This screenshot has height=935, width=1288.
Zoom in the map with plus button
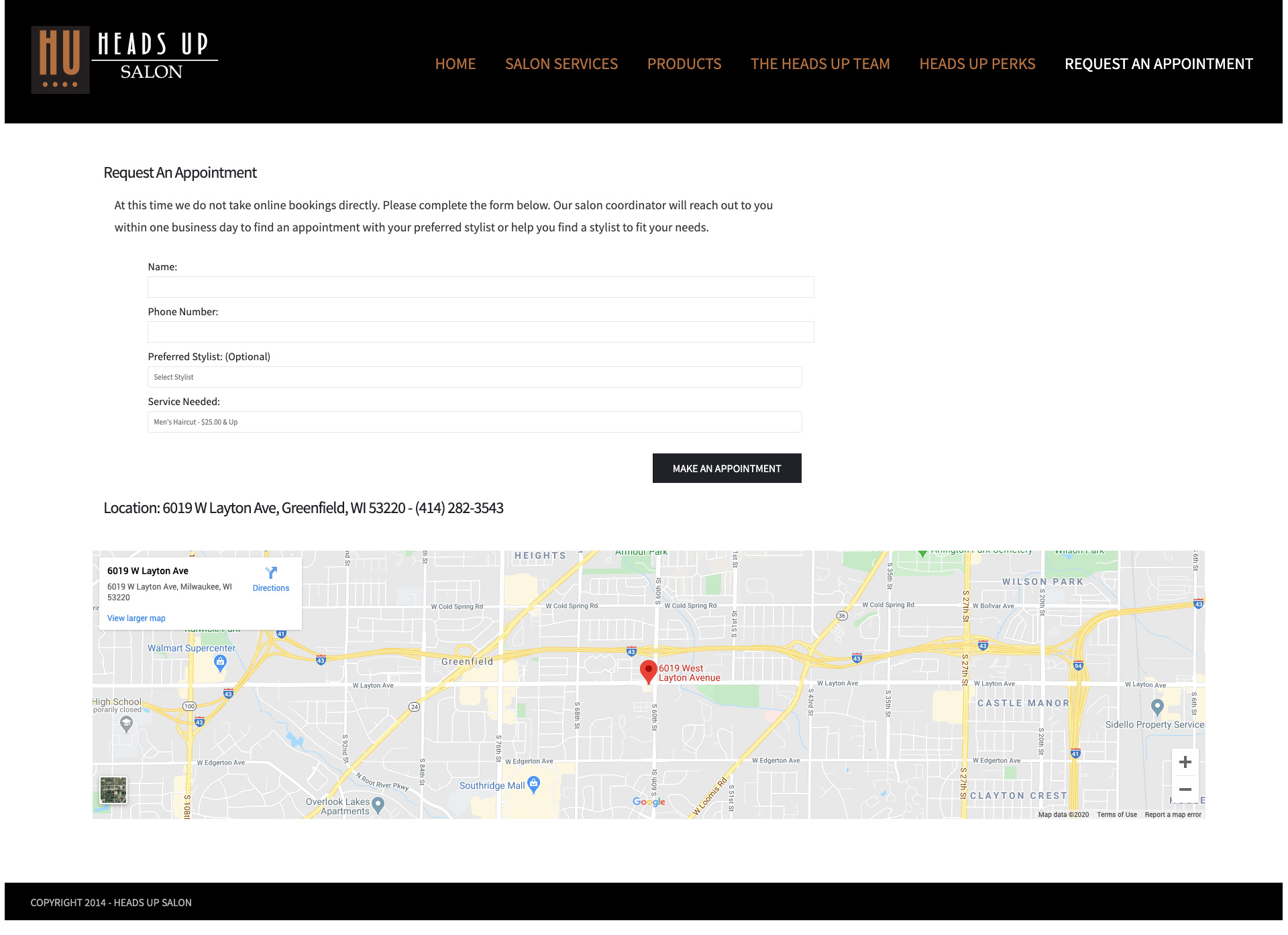[x=1185, y=762]
